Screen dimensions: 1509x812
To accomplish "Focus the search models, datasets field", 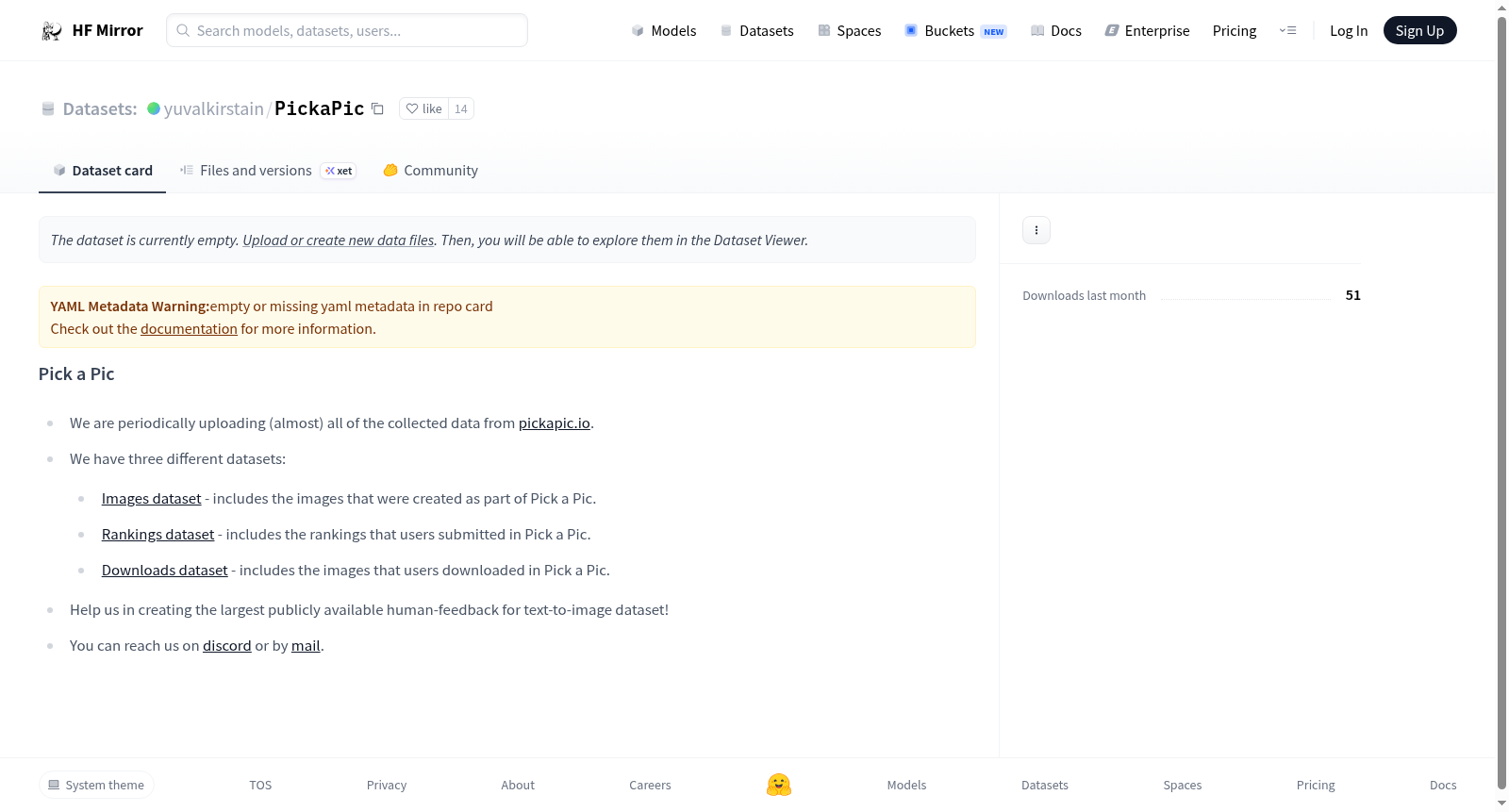I will [x=347, y=31].
